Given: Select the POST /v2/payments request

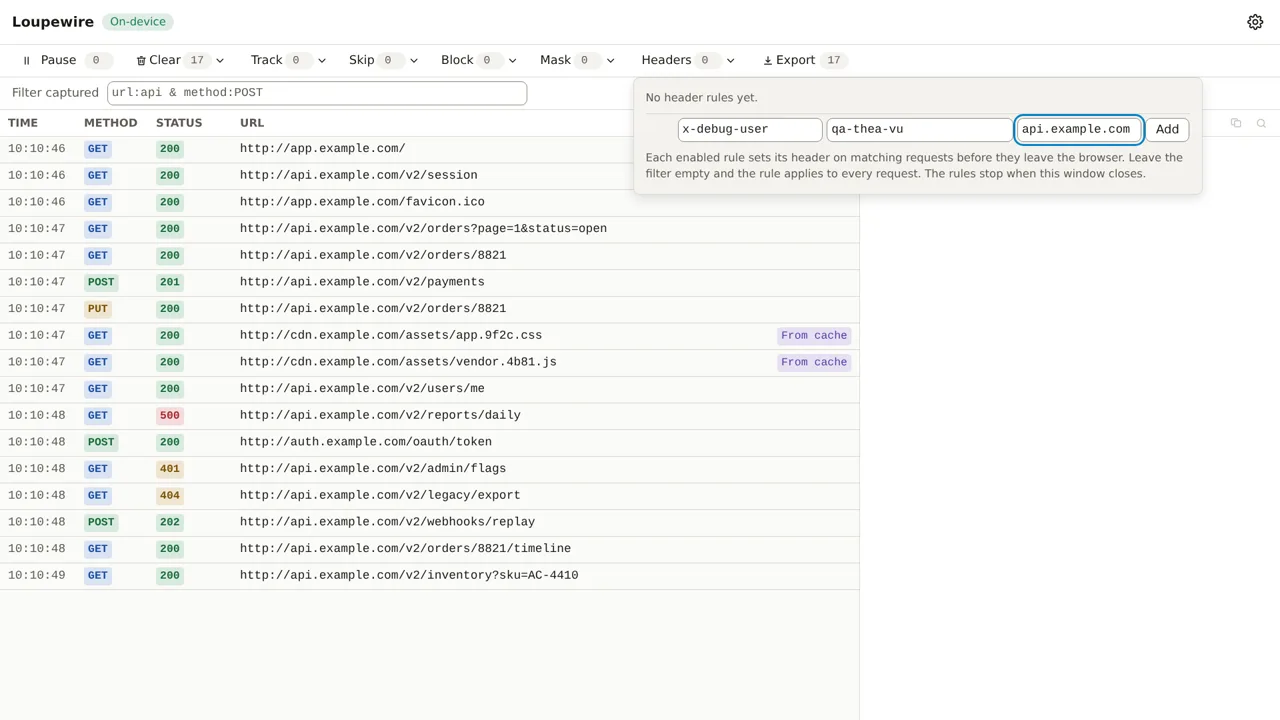Looking at the screenshot, I should 429,282.
